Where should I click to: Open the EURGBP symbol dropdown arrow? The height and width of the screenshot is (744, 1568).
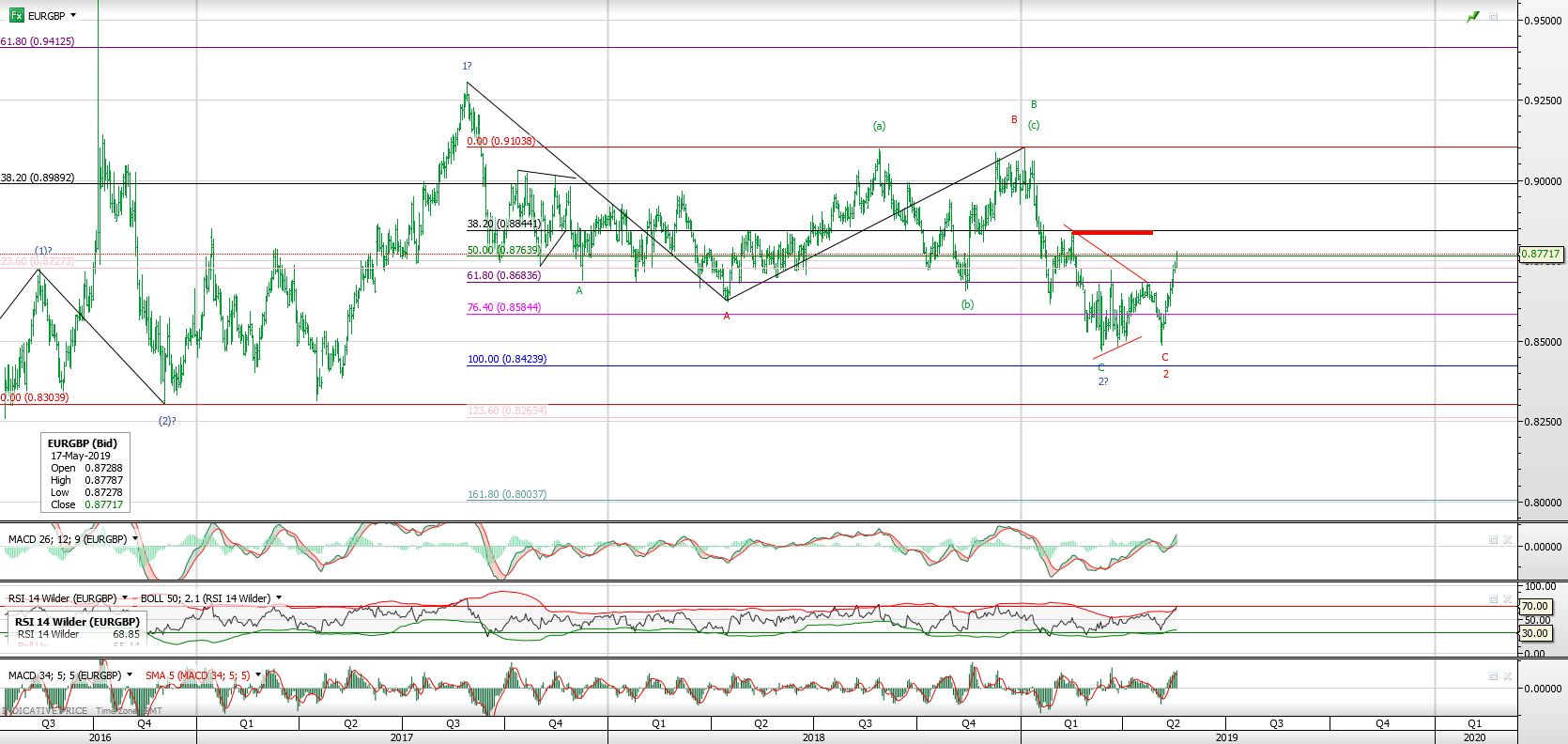point(73,15)
